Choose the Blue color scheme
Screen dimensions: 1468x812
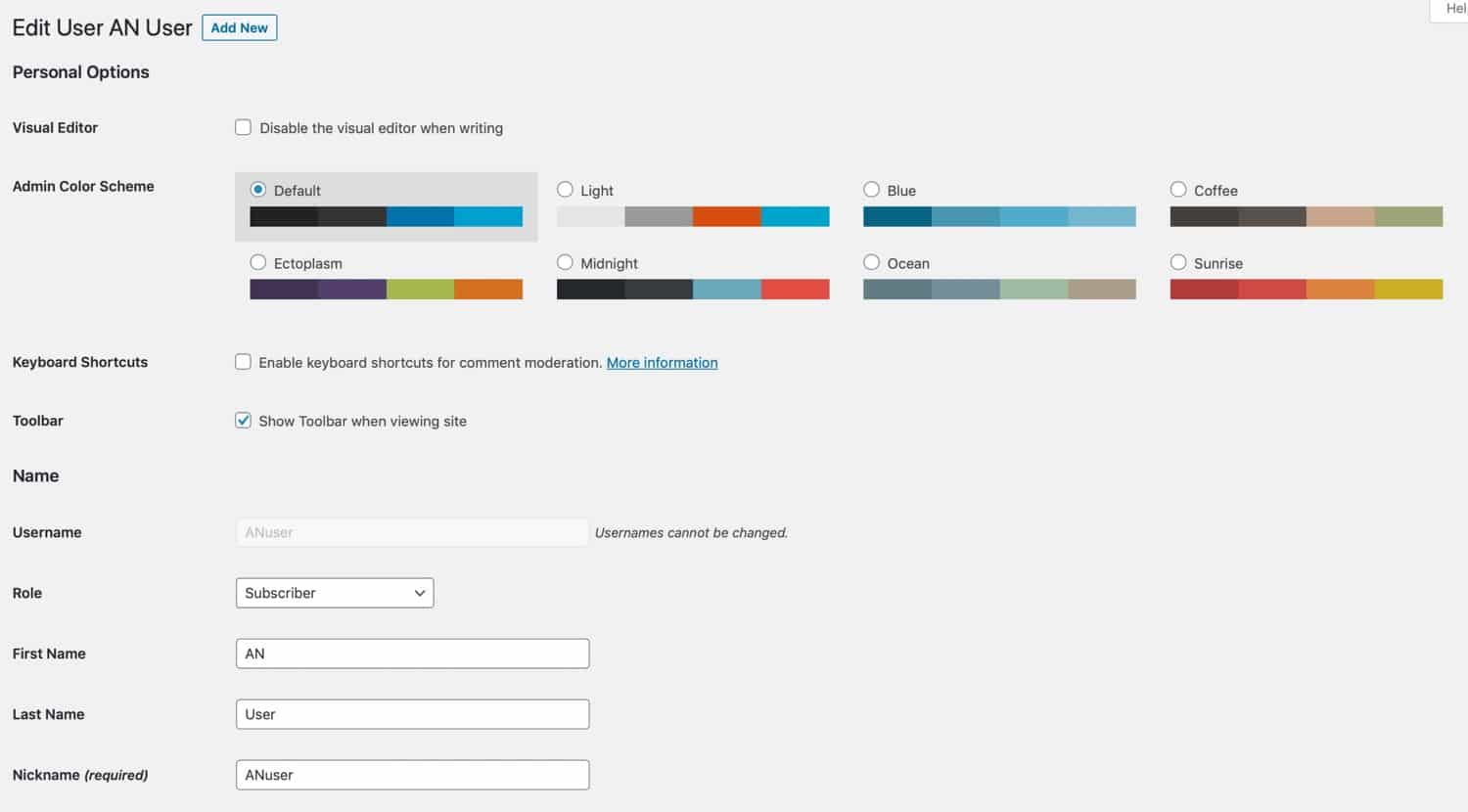871,190
